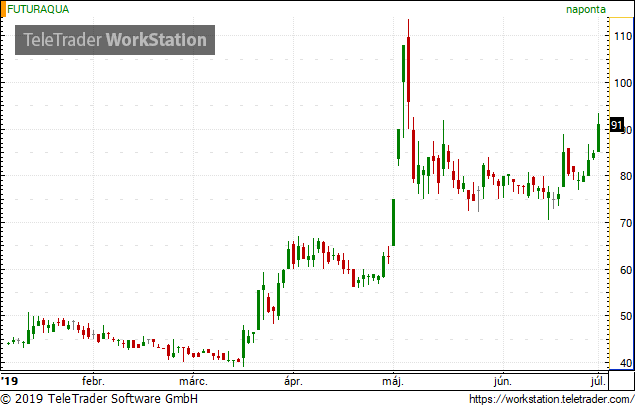Click the 110 price axis label

tap(623, 36)
